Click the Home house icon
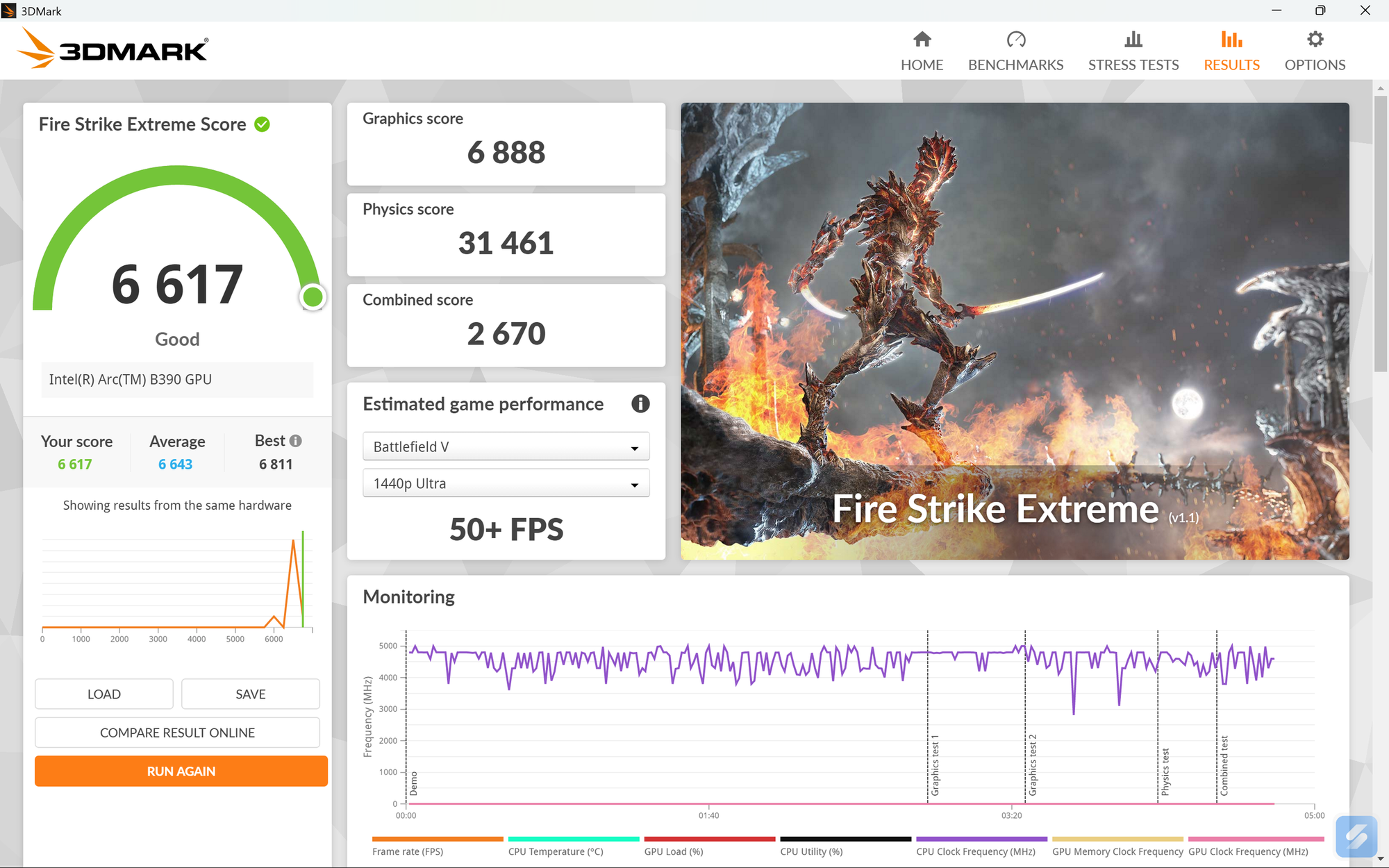The height and width of the screenshot is (868, 1389). (x=922, y=40)
